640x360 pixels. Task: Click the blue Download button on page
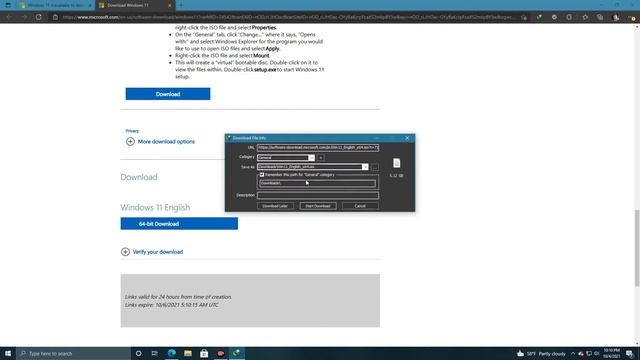point(168,94)
